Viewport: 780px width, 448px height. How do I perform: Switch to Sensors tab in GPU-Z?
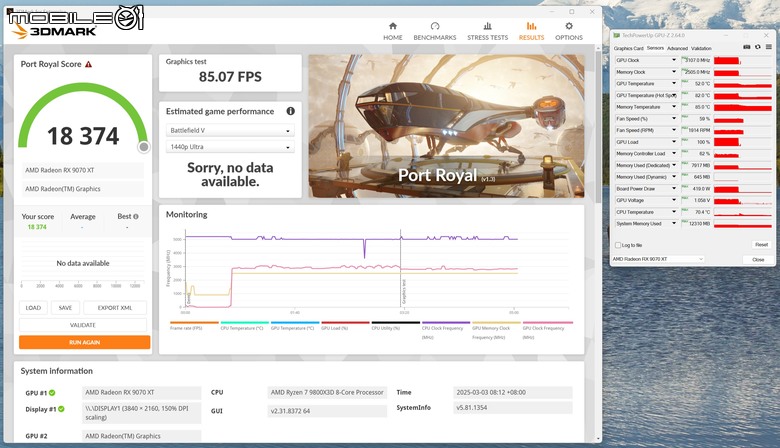pyautogui.click(x=655, y=48)
